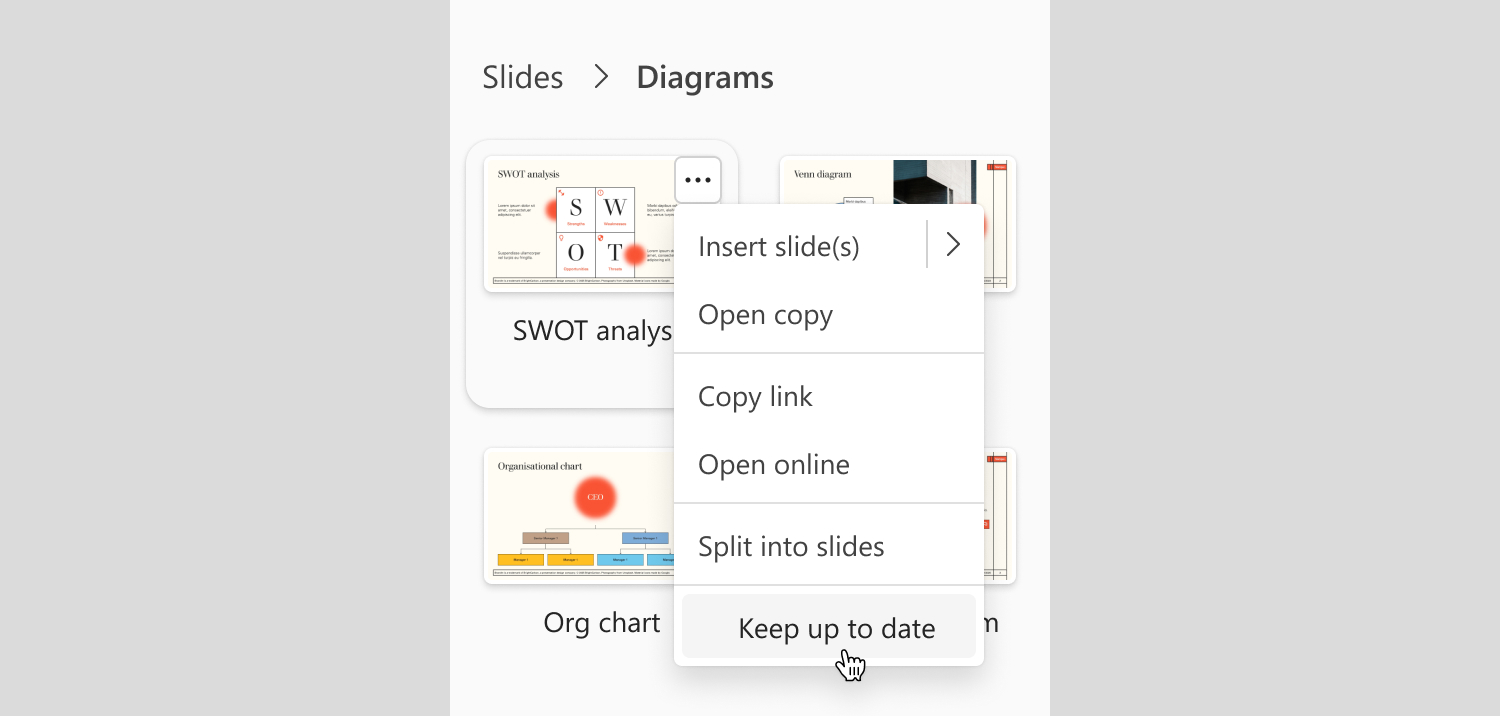The width and height of the screenshot is (1500, 716).
Task: Click the S Strengths quadrant in SWOT
Action: pyautogui.click(x=576, y=210)
